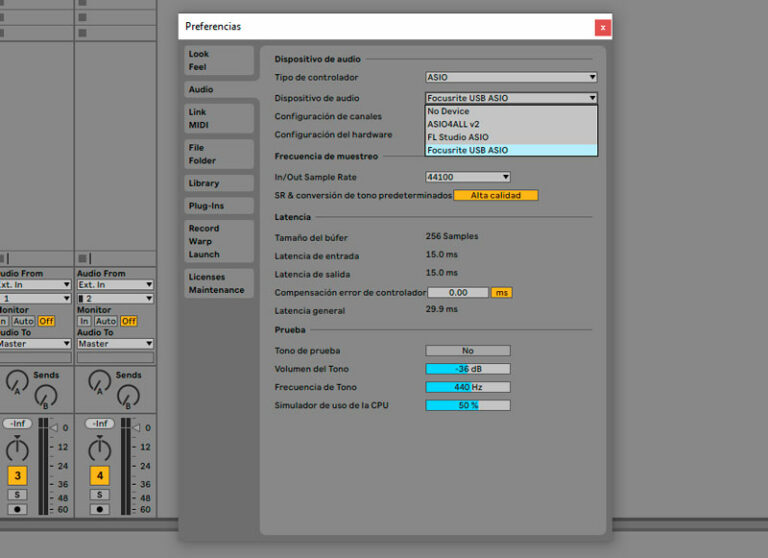Toggle the Tono de prueba switch
Image resolution: width=768 pixels, height=558 pixels.
pos(467,351)
